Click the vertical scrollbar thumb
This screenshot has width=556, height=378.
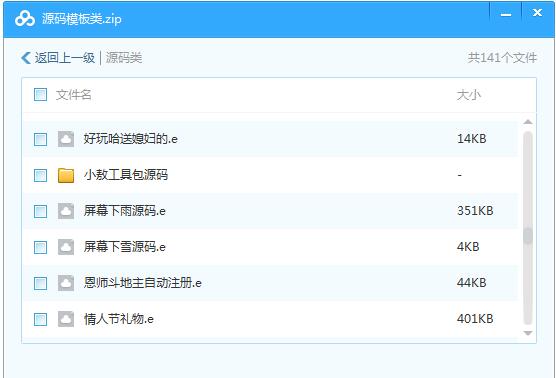point(528,236)
